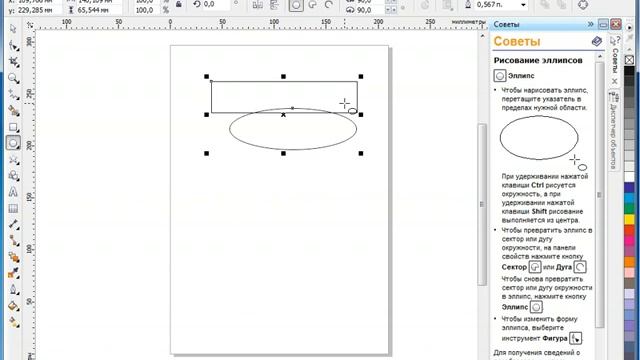Select the Shape edit tool
The width and height of the screenshot is (640, 360).
[x=13, y=45]
